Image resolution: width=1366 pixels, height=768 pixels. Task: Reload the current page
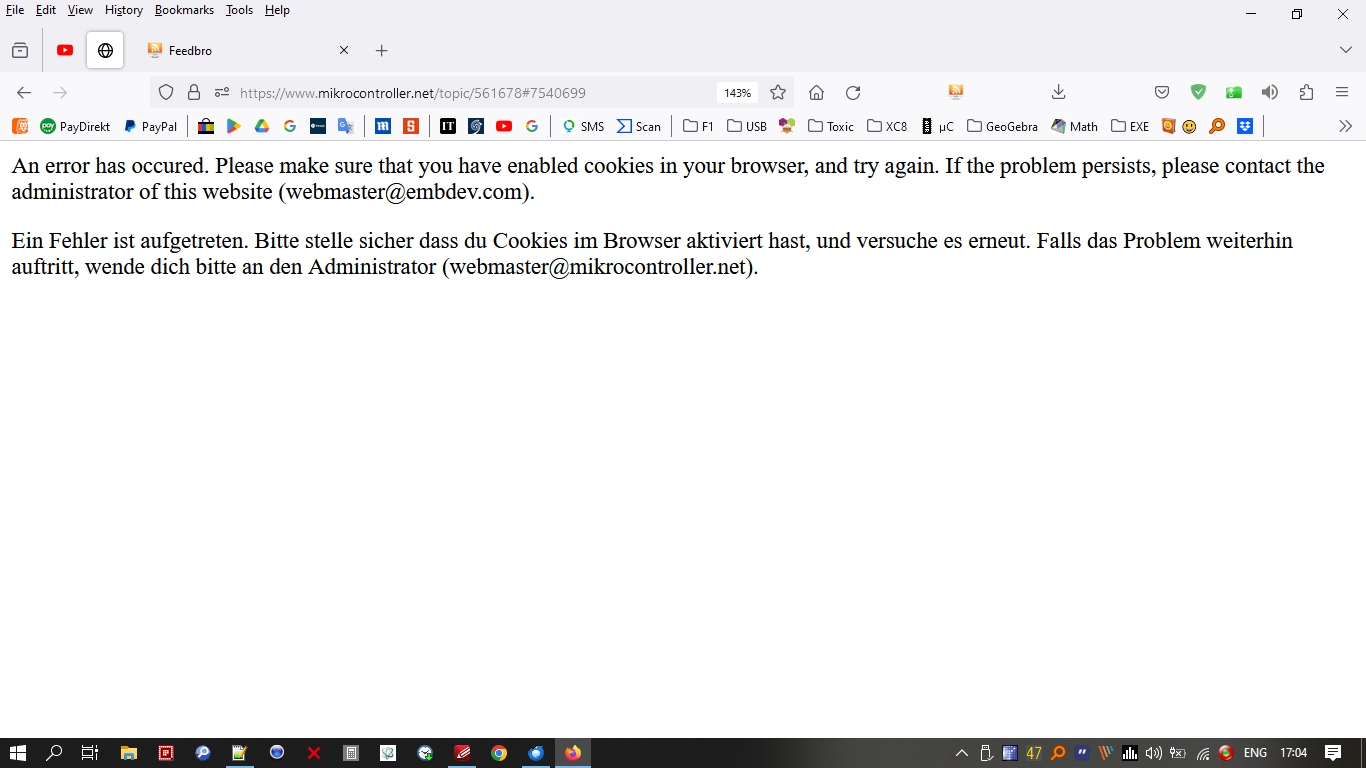click(853, 92)
